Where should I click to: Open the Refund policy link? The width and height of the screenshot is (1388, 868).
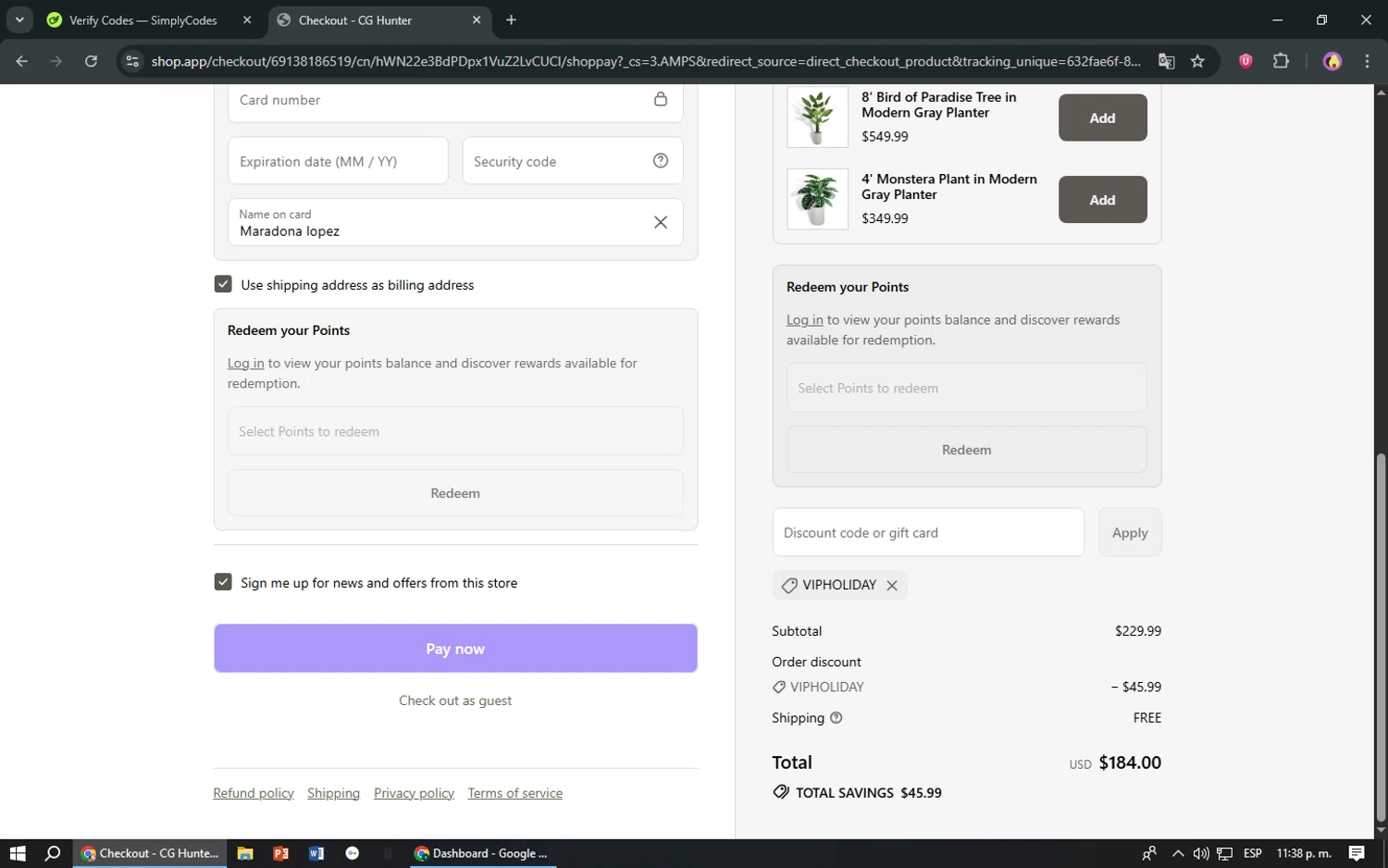tap(254, 793)
